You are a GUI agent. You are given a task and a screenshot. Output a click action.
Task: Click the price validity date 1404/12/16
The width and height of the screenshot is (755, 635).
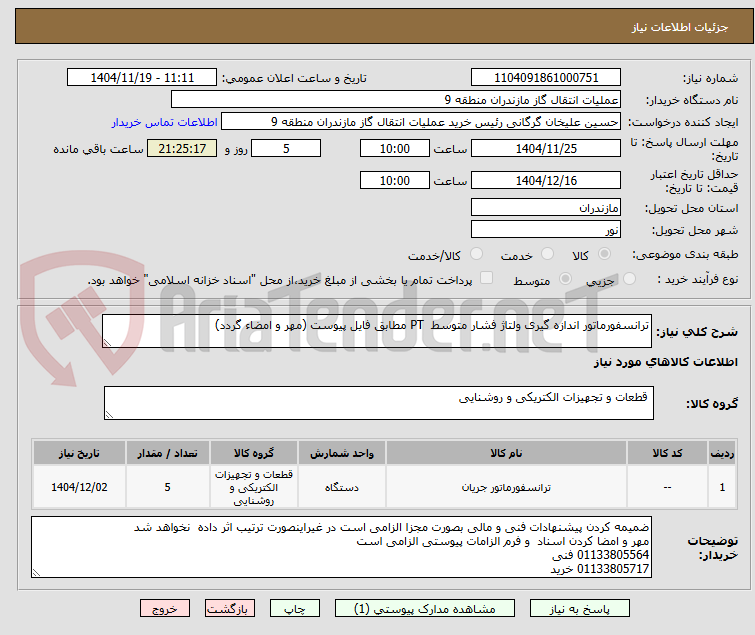pos(546,181)
